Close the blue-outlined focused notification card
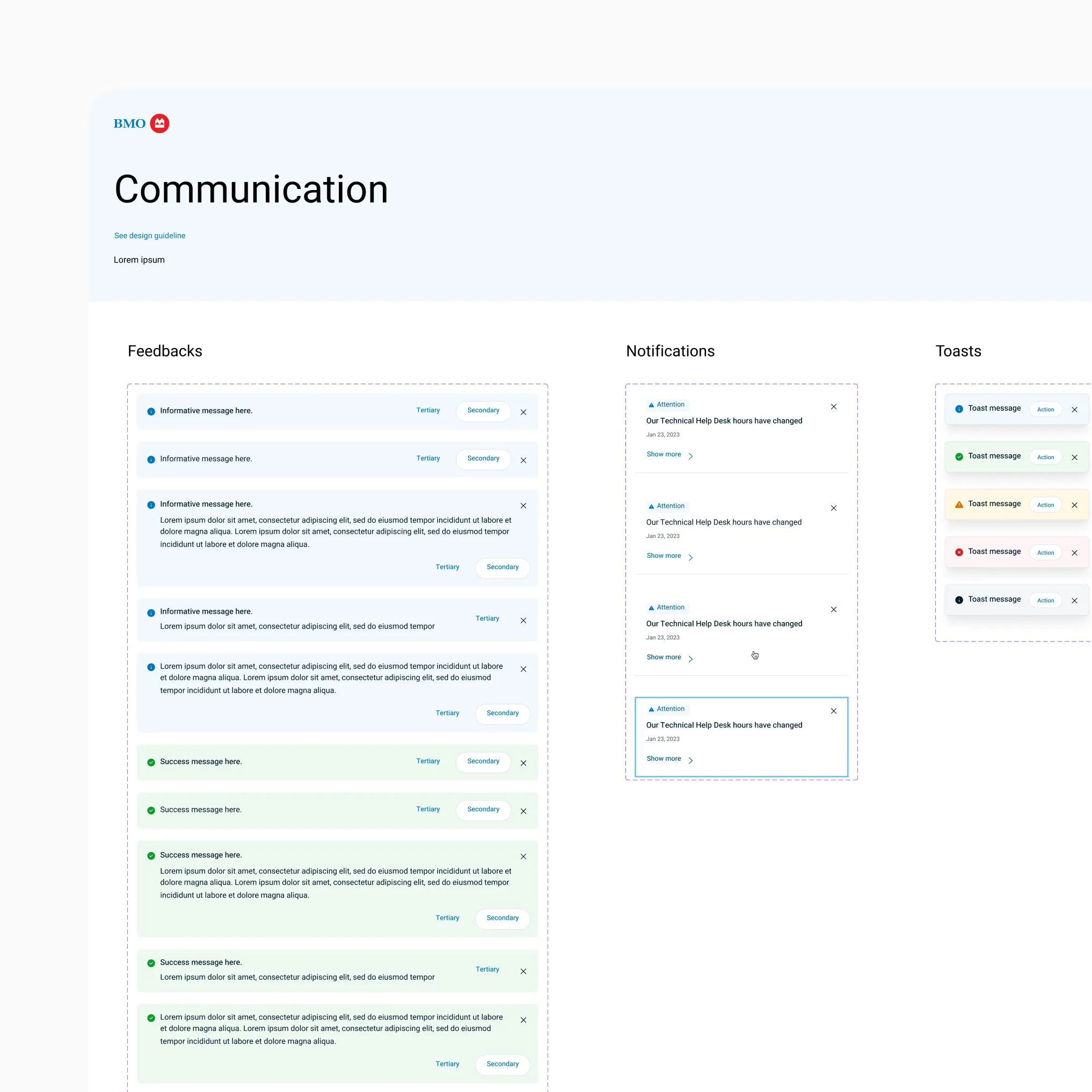This screenshot has width=1092, height=1092. (x=834, y=711)
